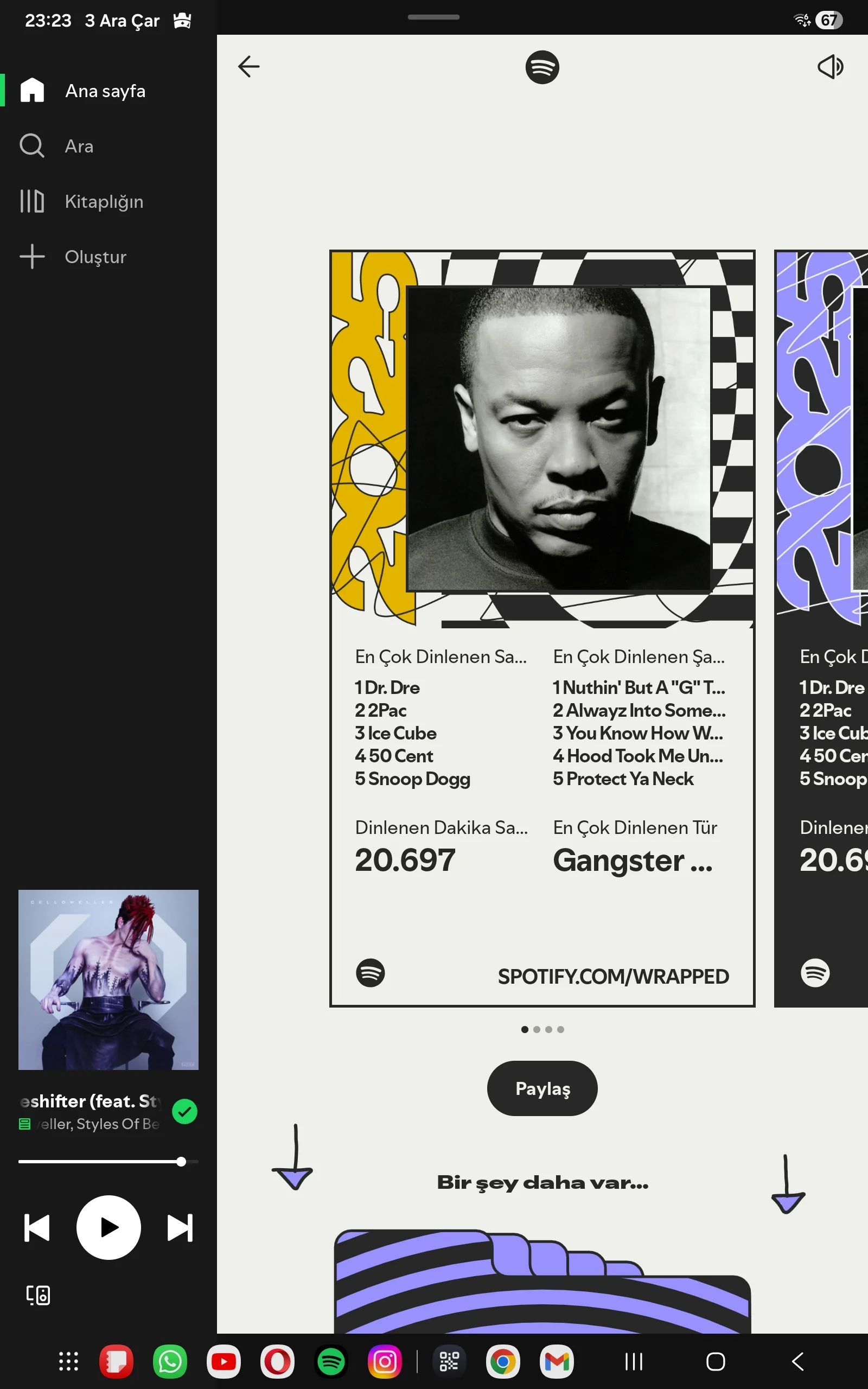868x1389 pixels.
Task: Tap the Paylaş share button
Action: pos(542,1088)
